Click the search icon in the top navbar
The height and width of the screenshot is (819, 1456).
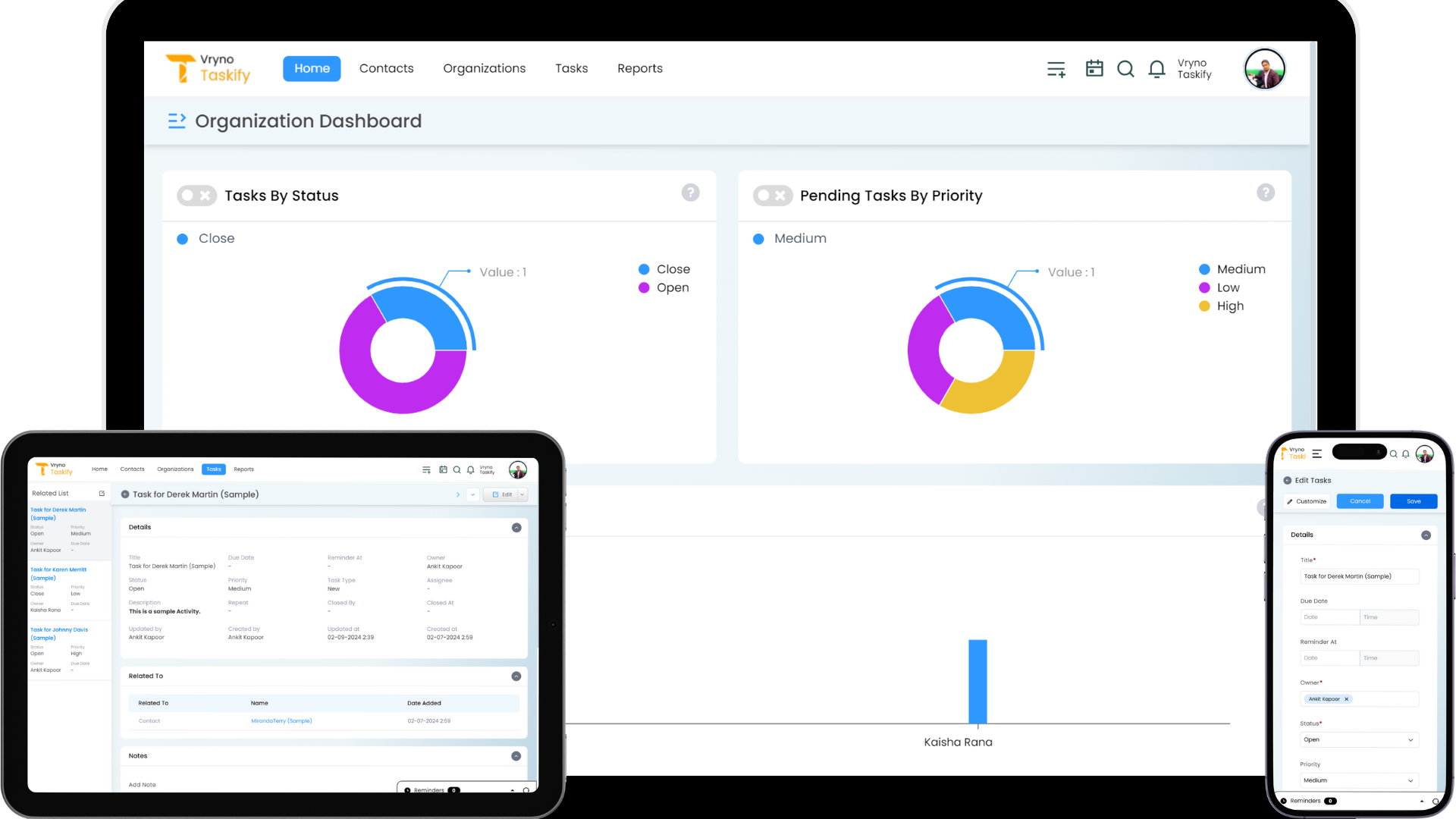1126,68
